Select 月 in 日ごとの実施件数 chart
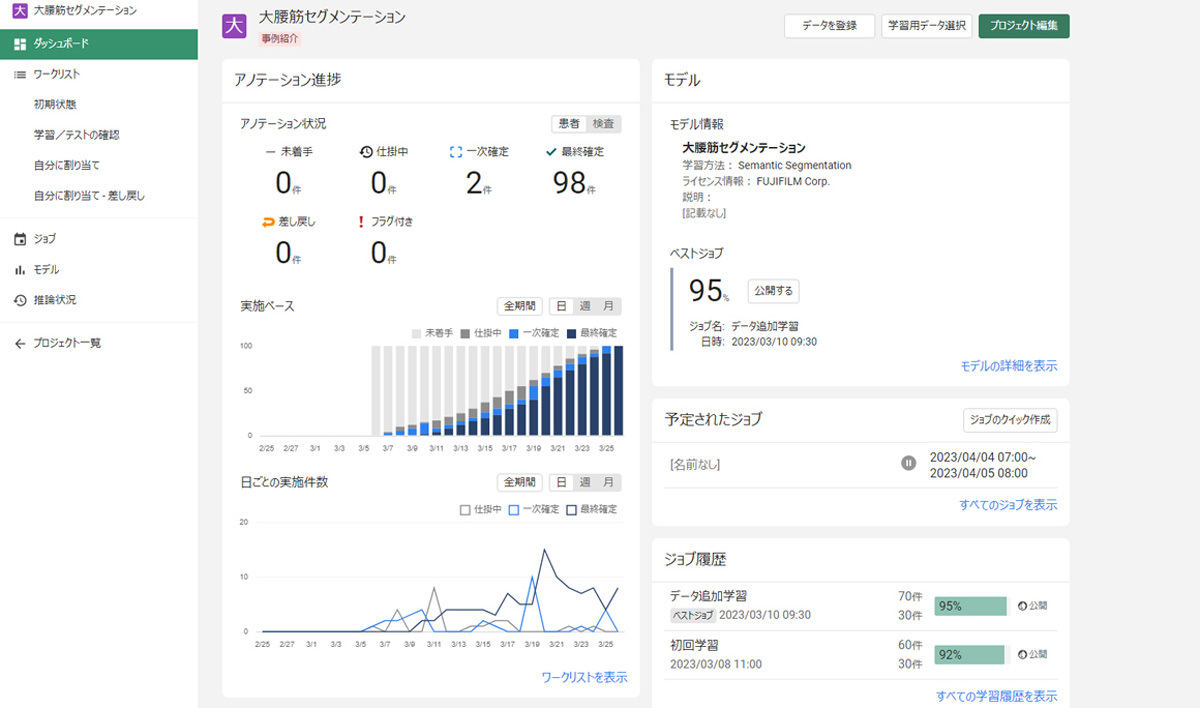Viewport: 1200px width, 708px height. coord(608,482)
